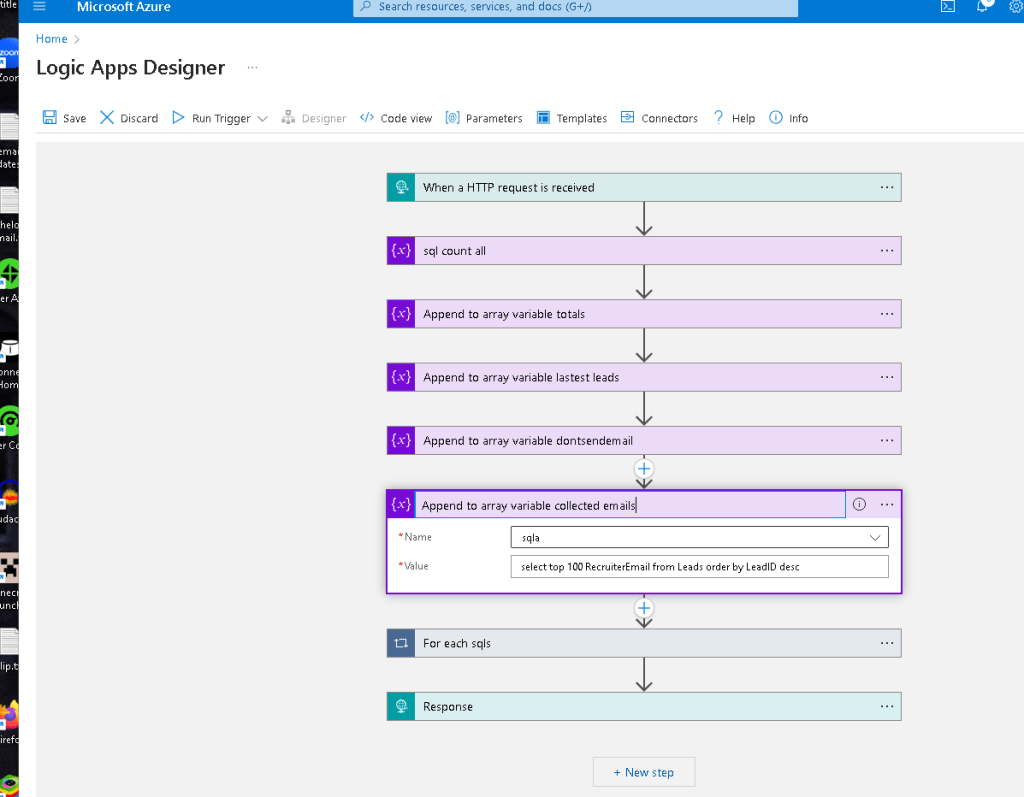Open ellipsis menu on 'collected emails' action
Screen dimensions: 1024x797
(x=886, y=504)
